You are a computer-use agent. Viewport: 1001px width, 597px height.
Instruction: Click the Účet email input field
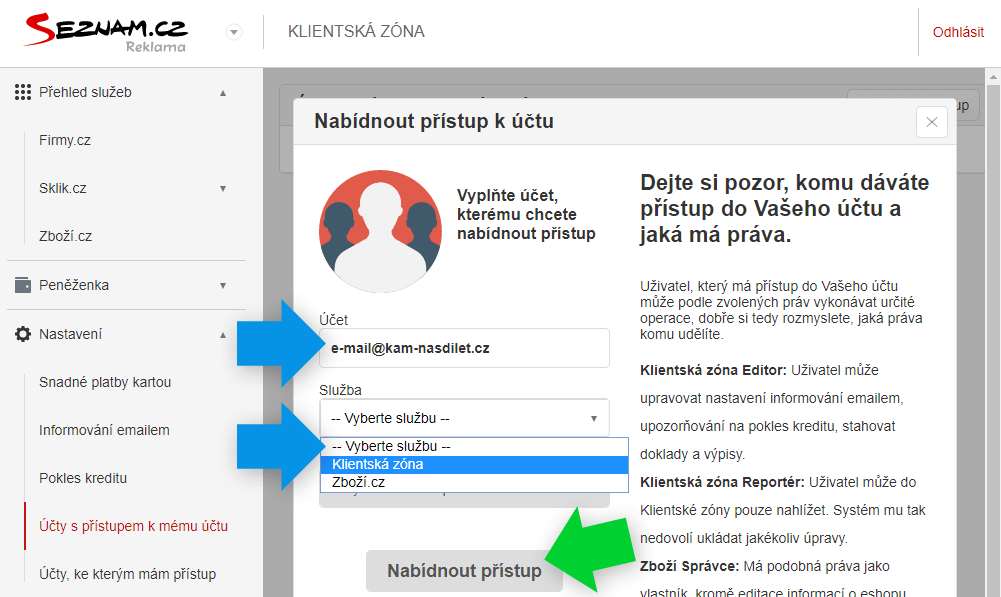464,348
